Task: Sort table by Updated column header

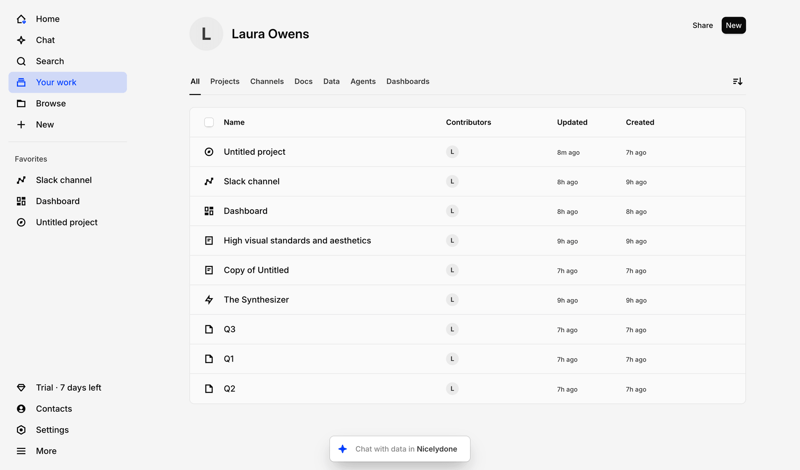Action: click(572, 122)
